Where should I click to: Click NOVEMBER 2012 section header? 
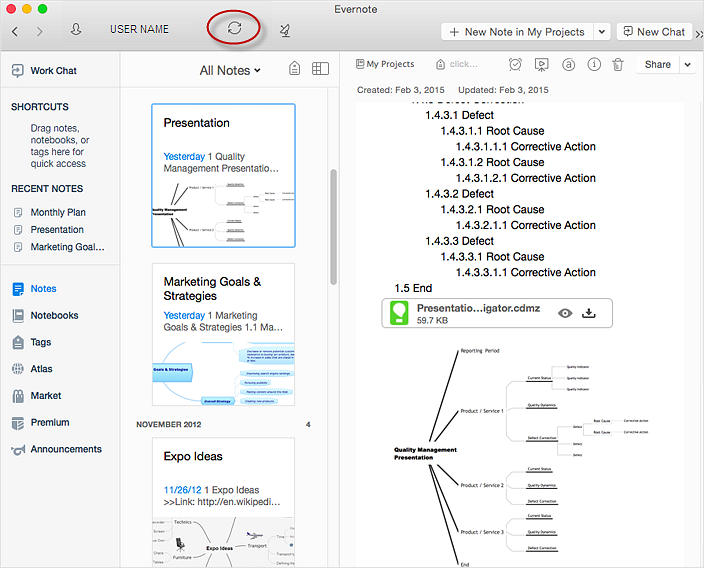pos(169,424)
